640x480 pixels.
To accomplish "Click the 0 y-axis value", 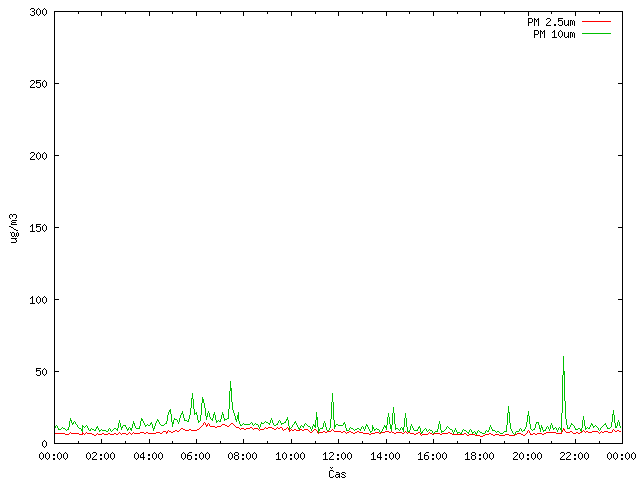I will pos(44,444).
